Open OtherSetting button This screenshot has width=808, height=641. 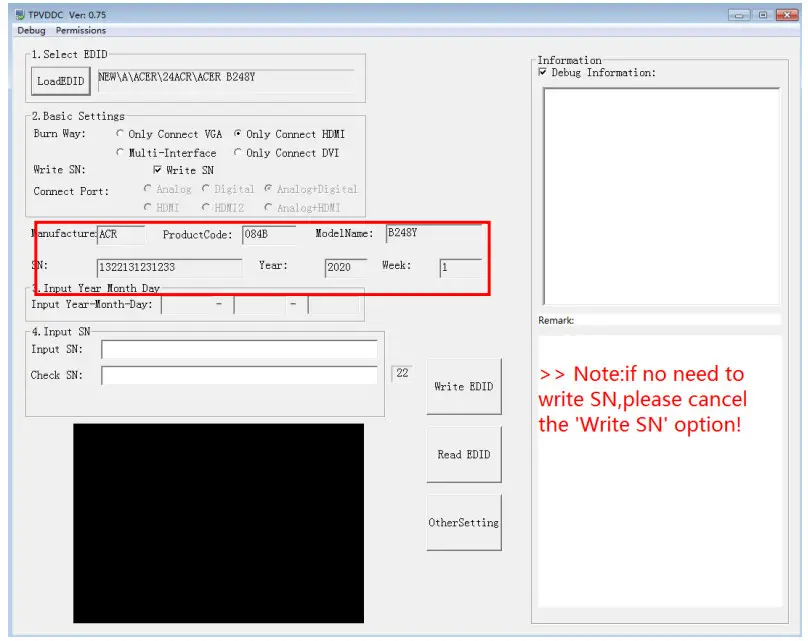point(464,522)
